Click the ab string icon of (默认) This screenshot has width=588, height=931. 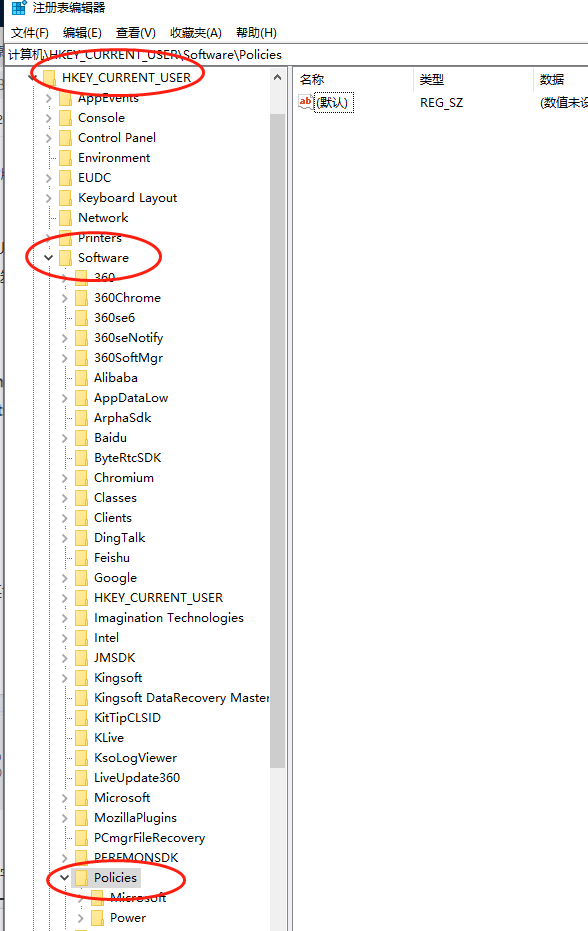[x=305, y=102]
